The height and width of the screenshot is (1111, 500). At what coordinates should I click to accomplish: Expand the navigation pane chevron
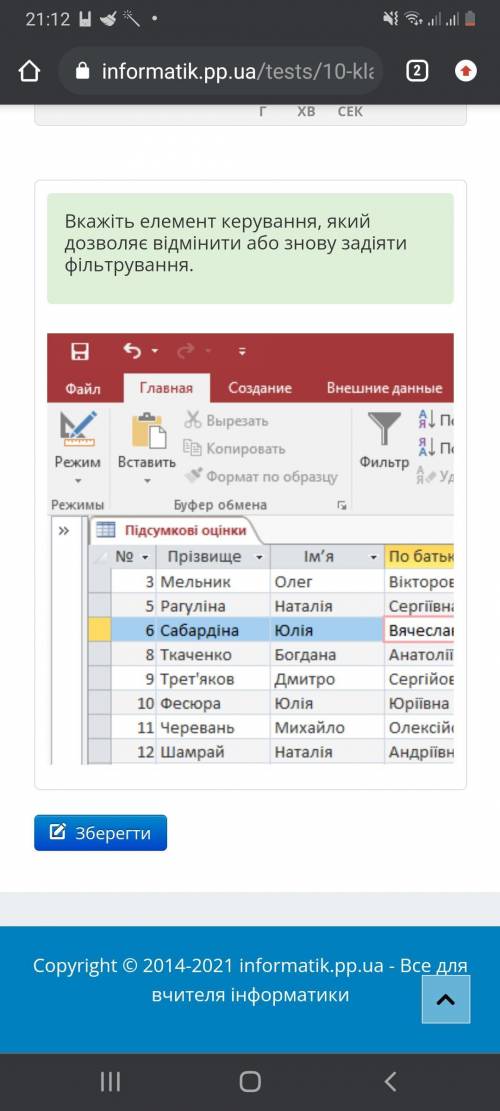point(64,530)
